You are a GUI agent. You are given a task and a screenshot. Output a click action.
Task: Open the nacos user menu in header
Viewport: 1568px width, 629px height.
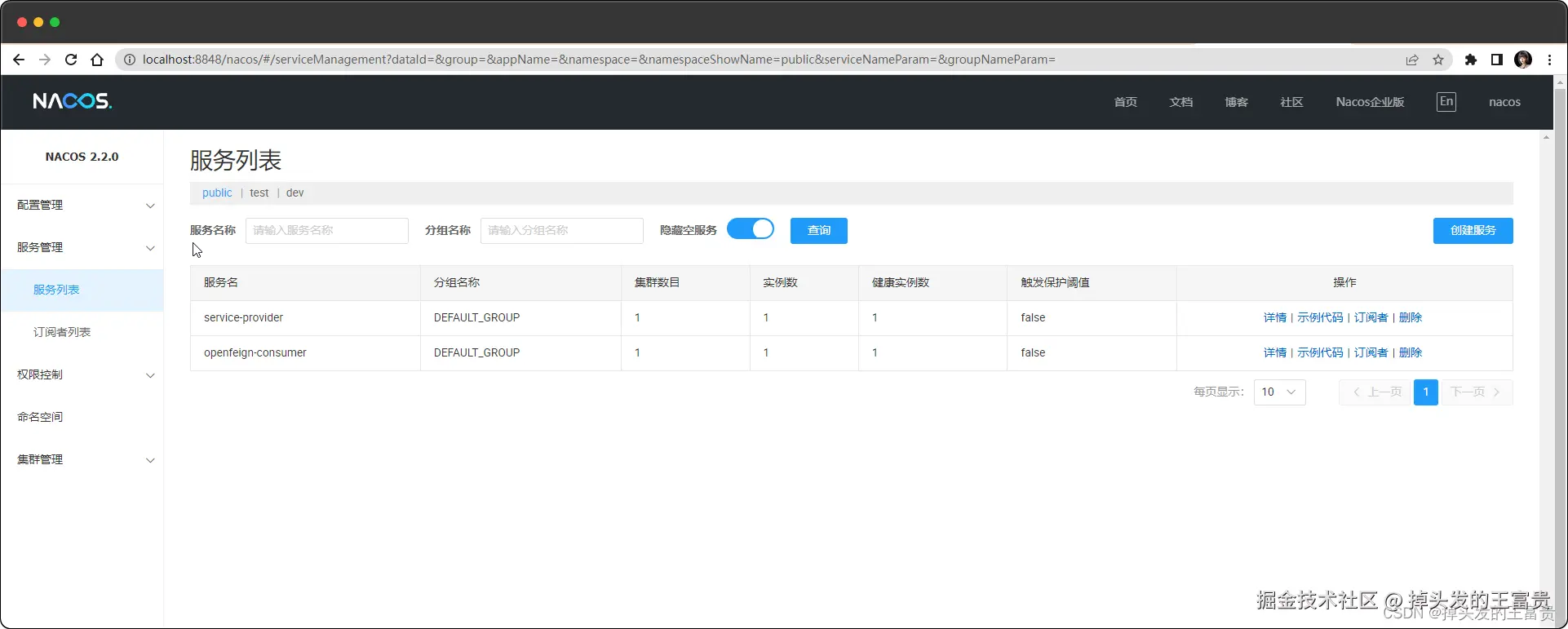click(1504, 102)
